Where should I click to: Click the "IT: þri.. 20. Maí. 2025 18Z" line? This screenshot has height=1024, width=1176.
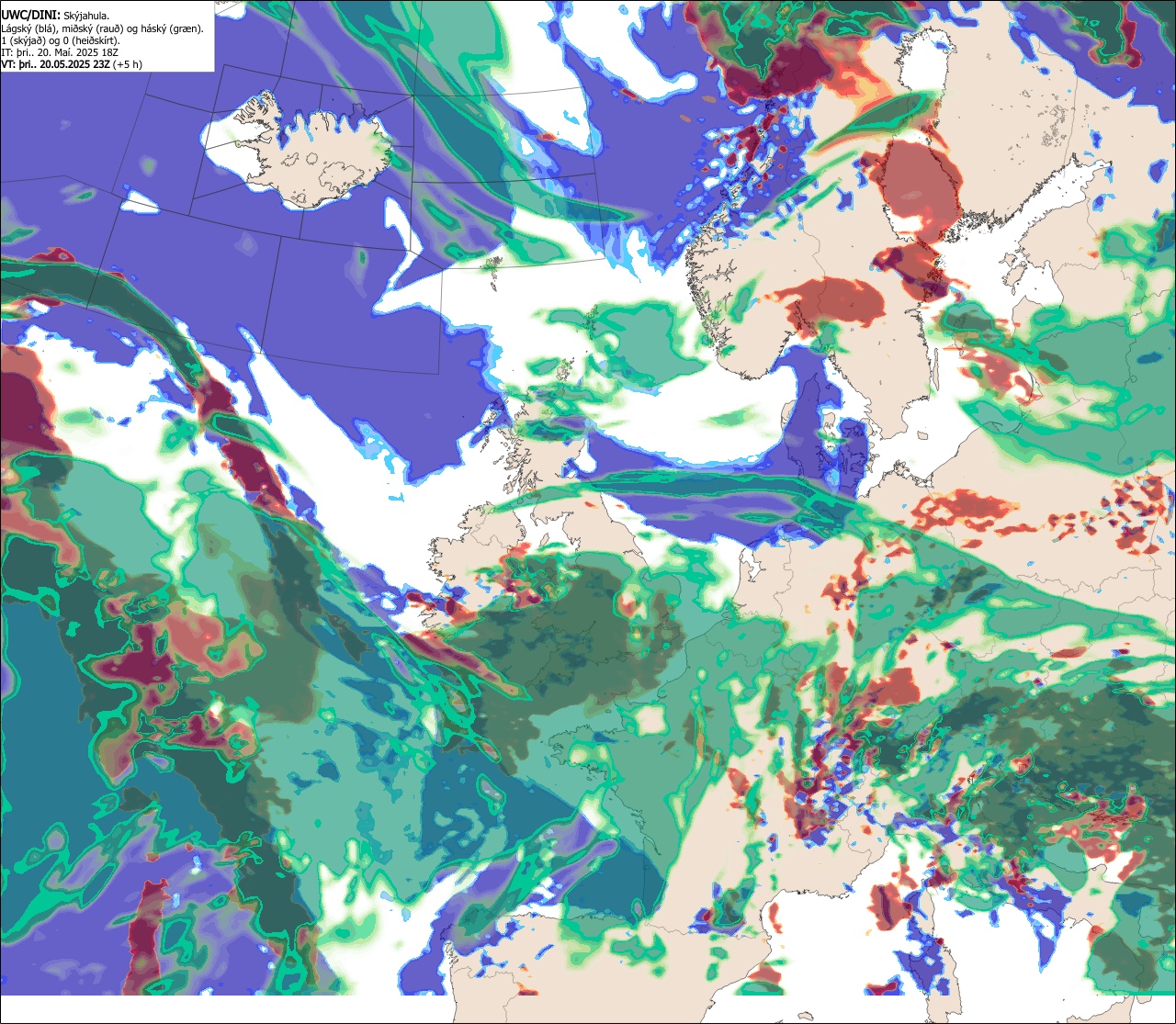[x=60, y=53]
